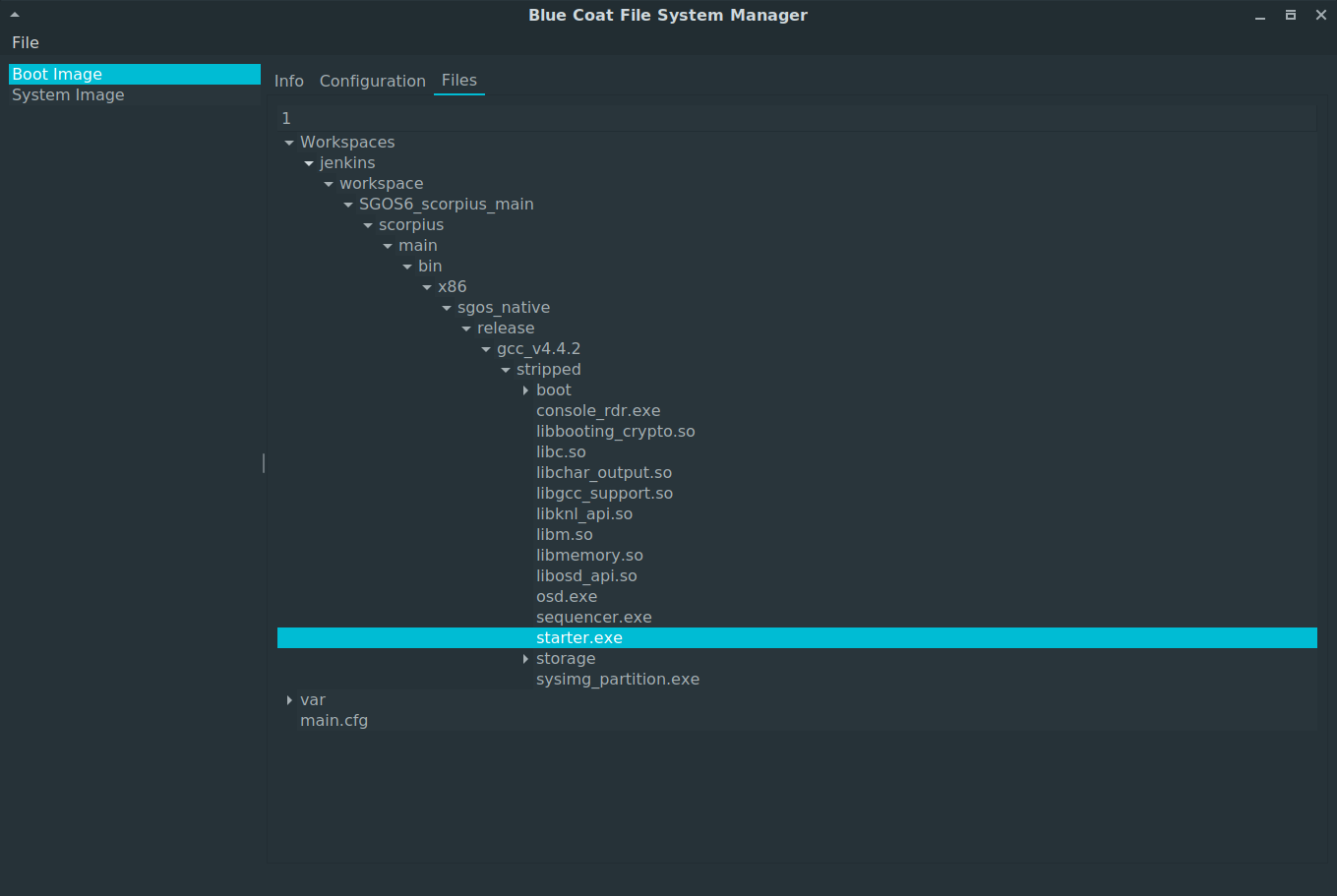Collapse the sgos_native folder arrow
This screenshot has height=896, width=1337.
click(x=447, y=308)
